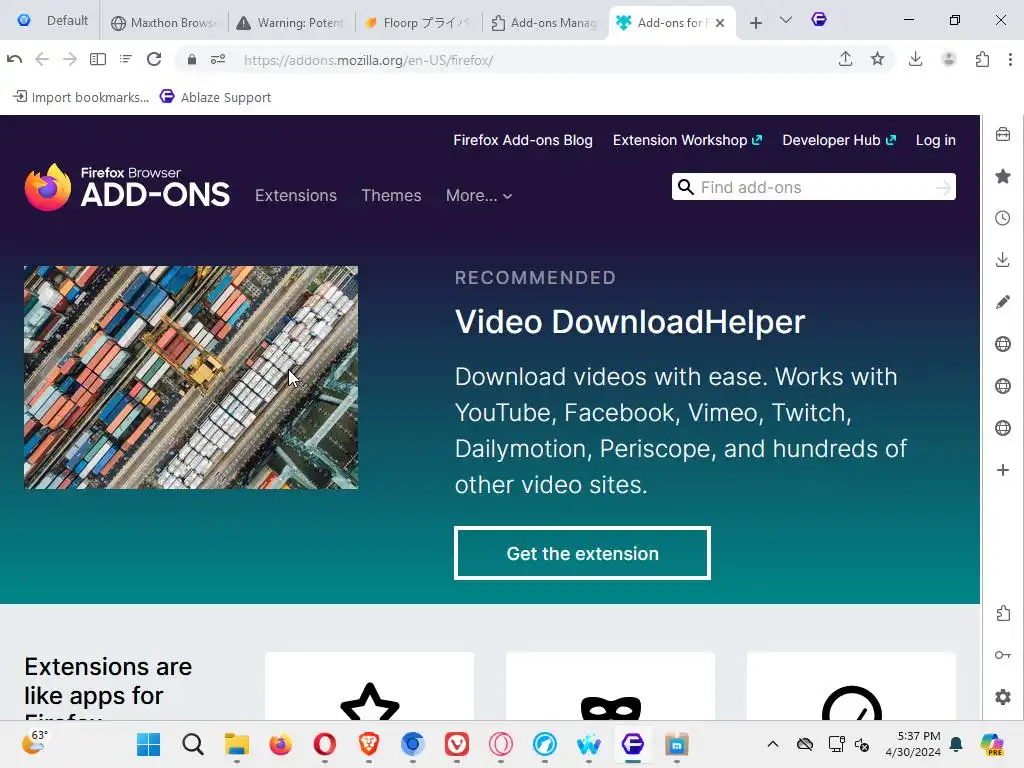Expand the More... dropdown menu
The height and width of the screenshot is (768, 1024).
point(479,195)
